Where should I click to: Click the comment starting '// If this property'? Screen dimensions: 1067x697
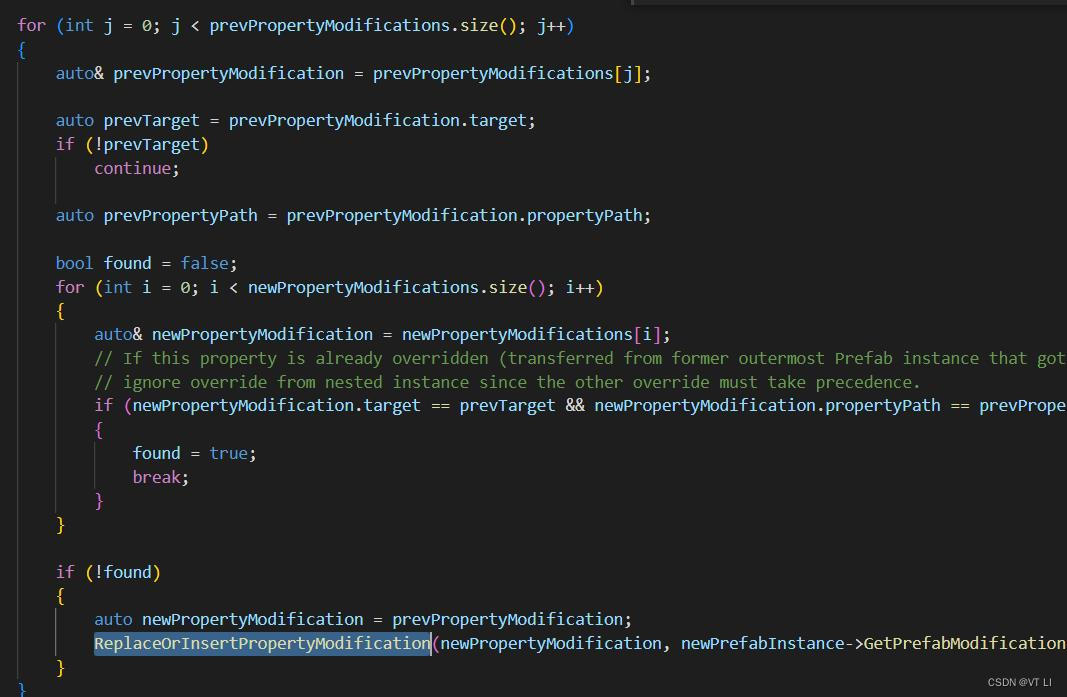point(580,358)
